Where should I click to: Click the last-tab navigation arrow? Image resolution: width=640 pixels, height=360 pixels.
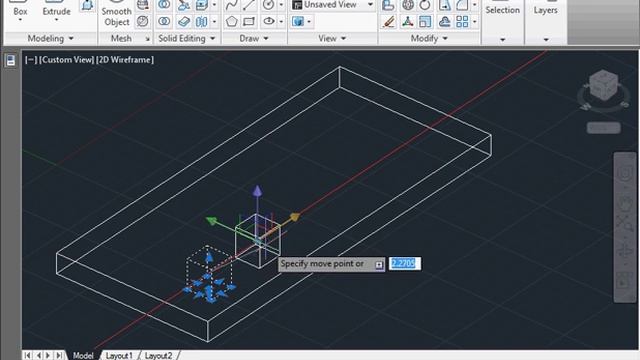click(x=59, y=356)
